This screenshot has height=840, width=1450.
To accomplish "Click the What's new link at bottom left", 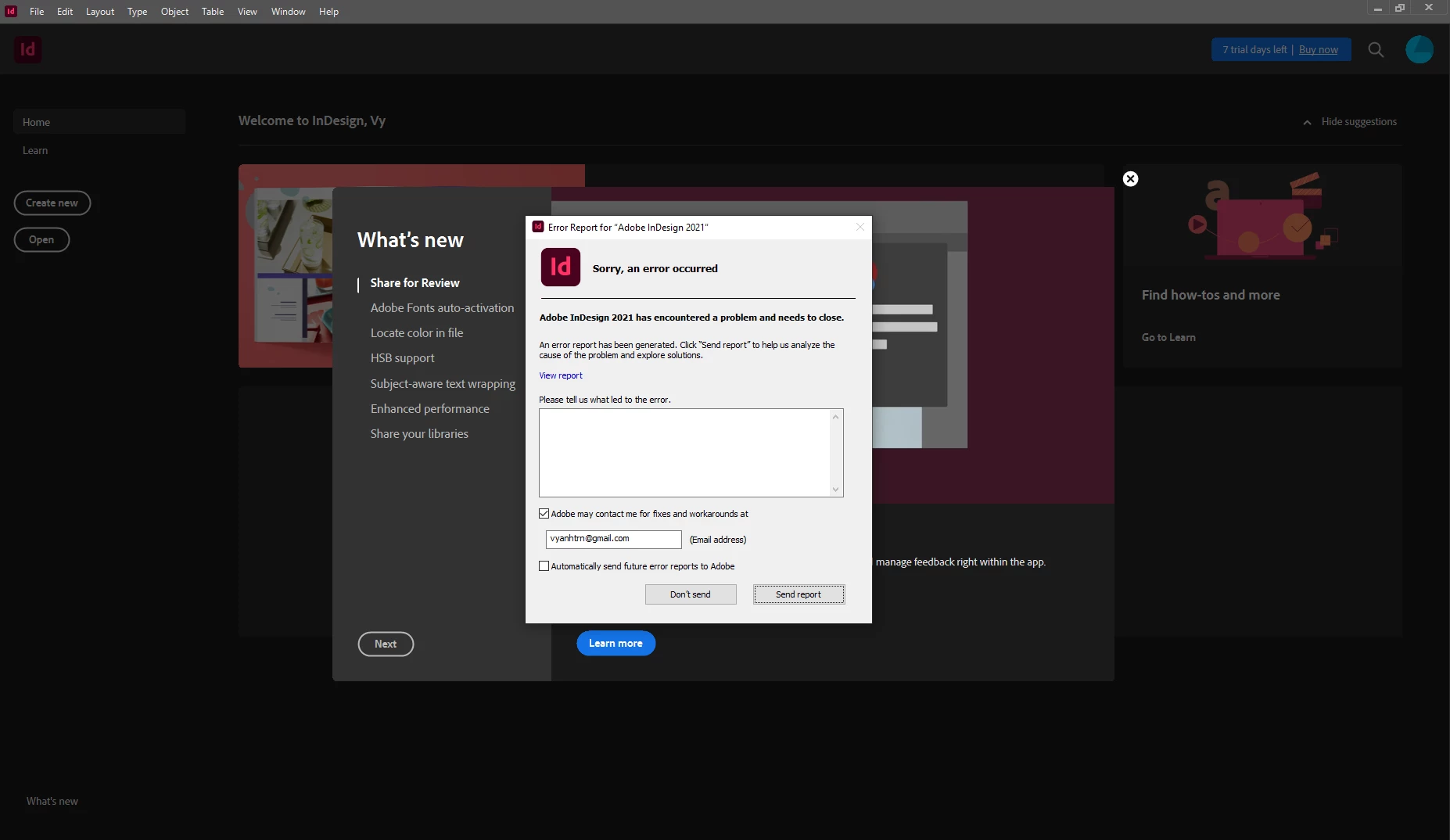I will 52,801.
